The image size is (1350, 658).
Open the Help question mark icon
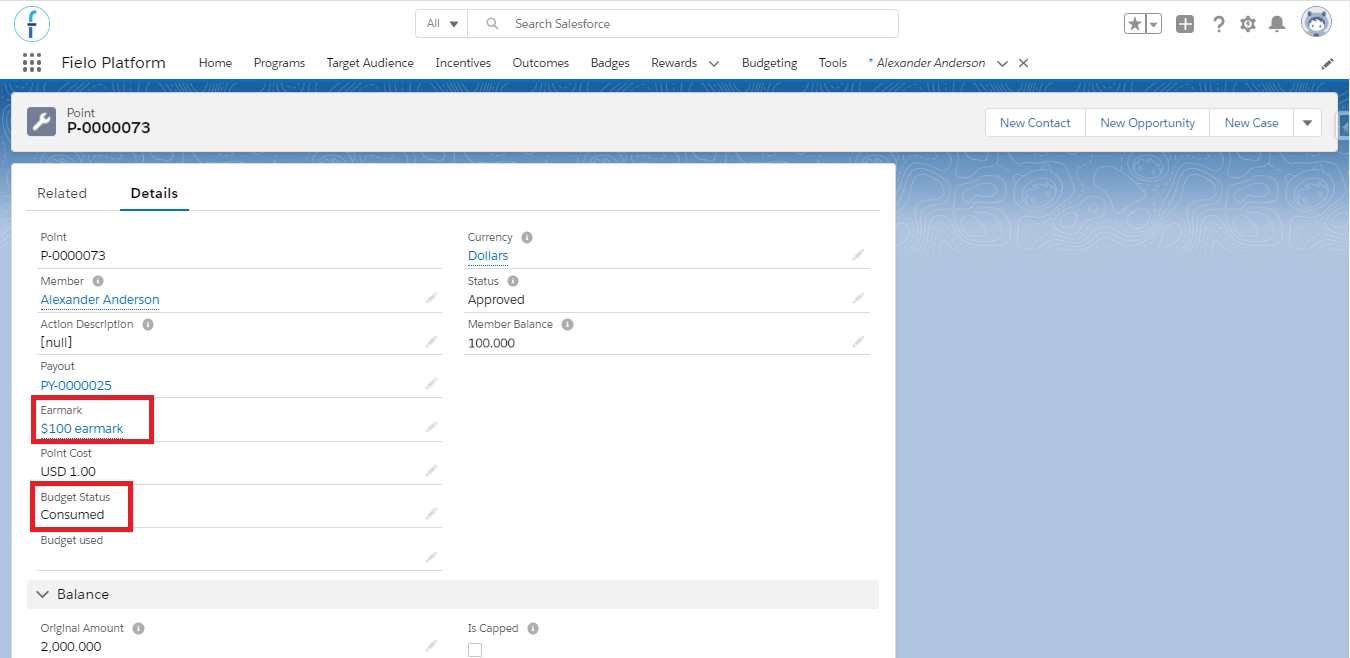tap(1218, 24)
